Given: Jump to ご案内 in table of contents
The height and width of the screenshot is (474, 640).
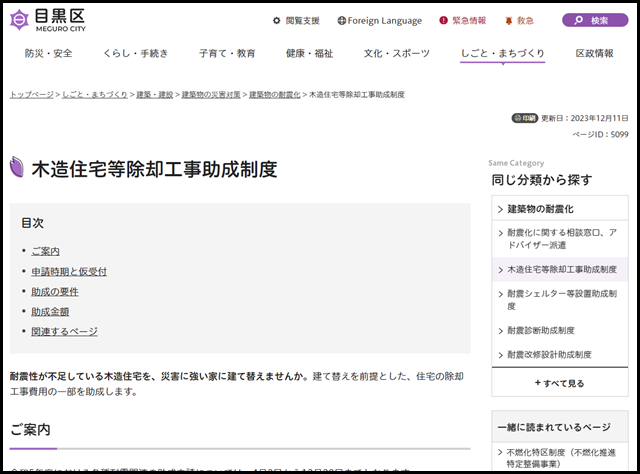Looking at the screenshot, I should tap(45, 251).
